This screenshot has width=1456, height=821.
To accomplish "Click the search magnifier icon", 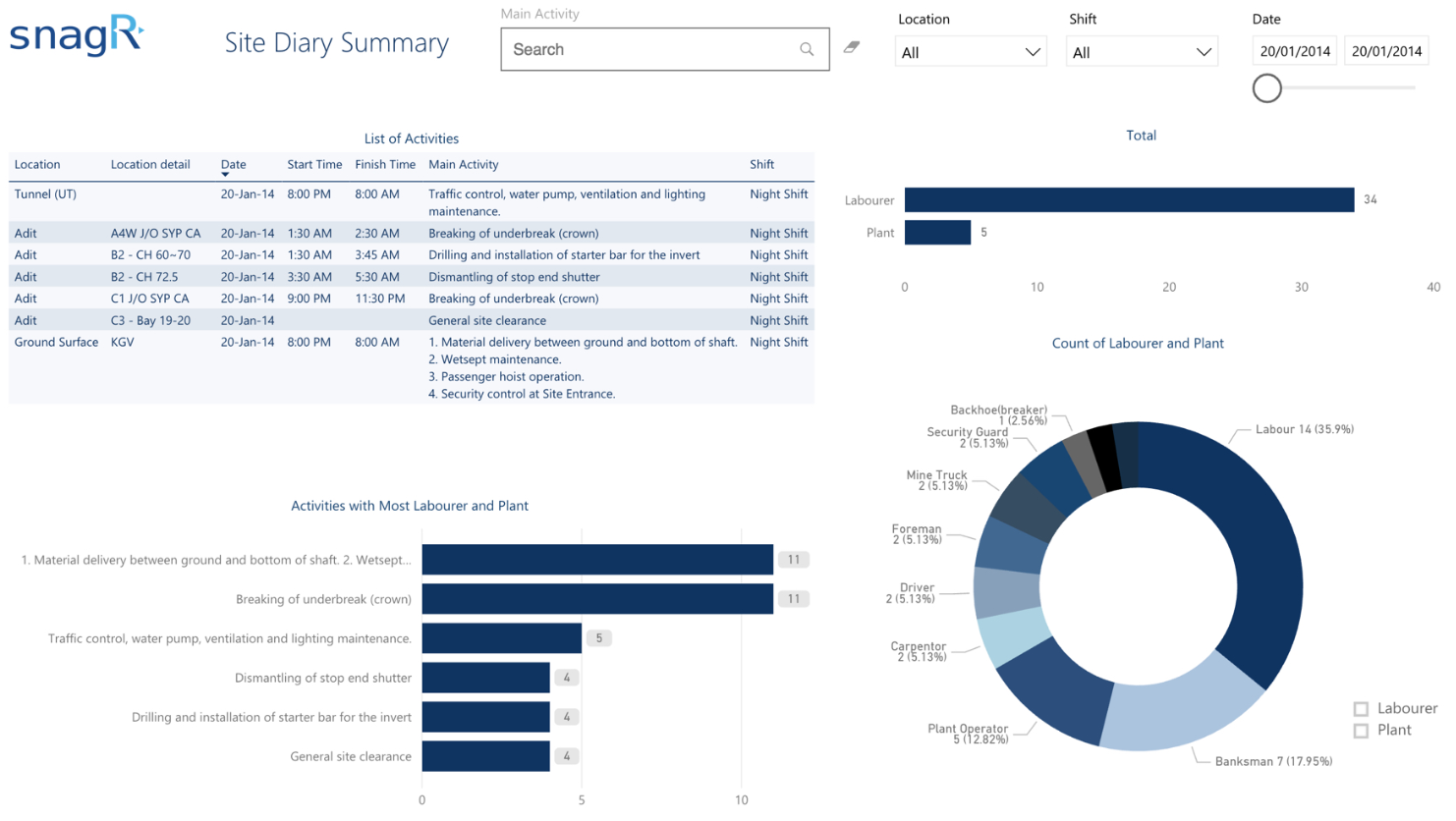I will [x=807, y=49].
